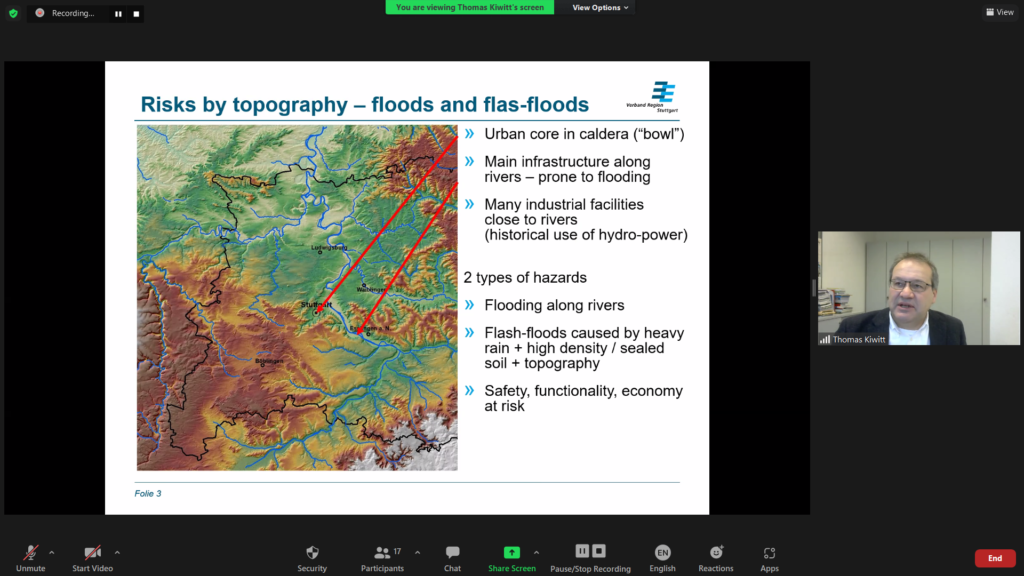Expand video options arrow beside Start Video

[117, 552]
